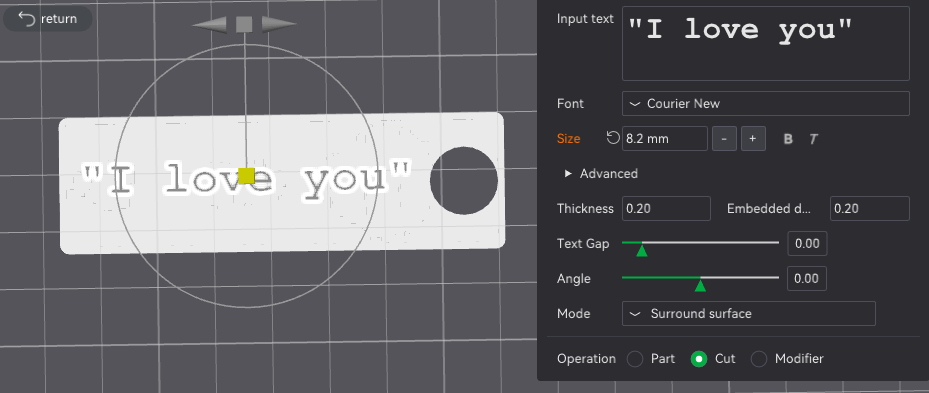Click the Angle numeric field

(x=807, y=279)
